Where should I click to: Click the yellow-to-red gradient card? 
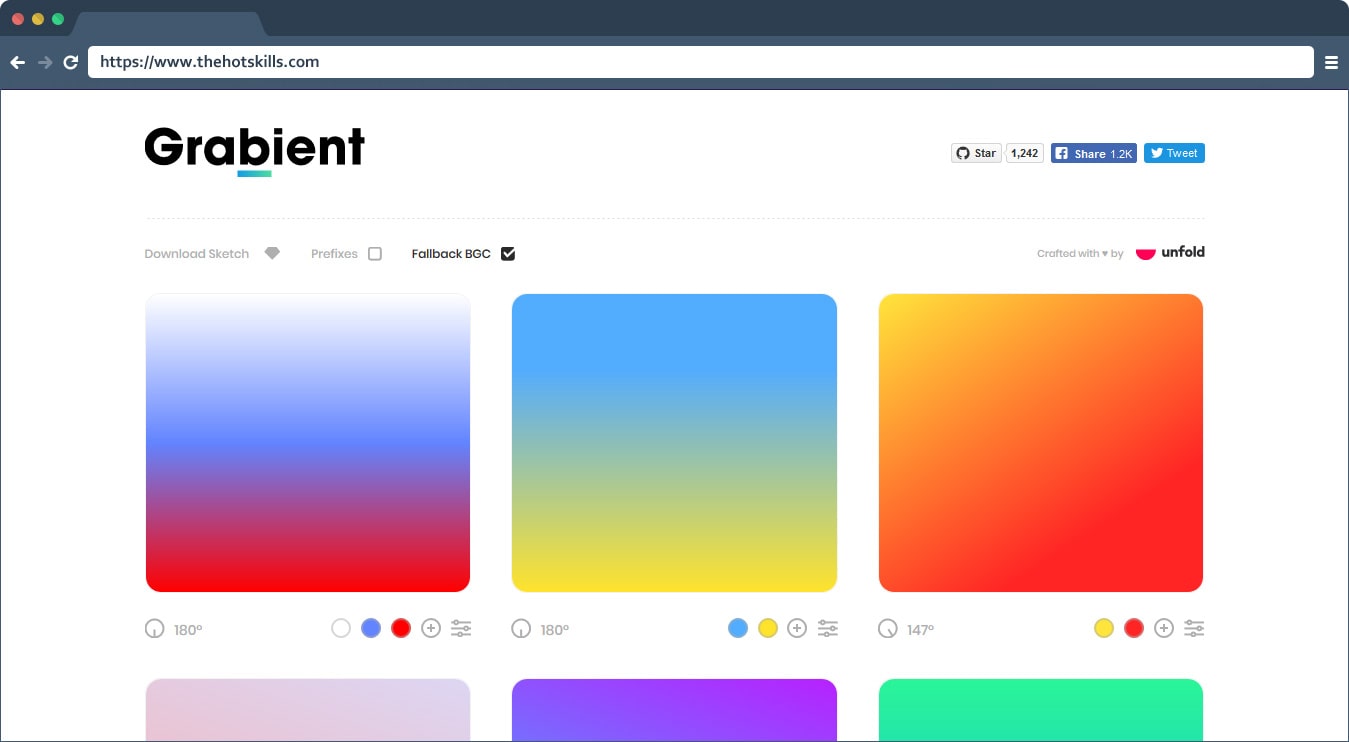(x=1041, y=443)
